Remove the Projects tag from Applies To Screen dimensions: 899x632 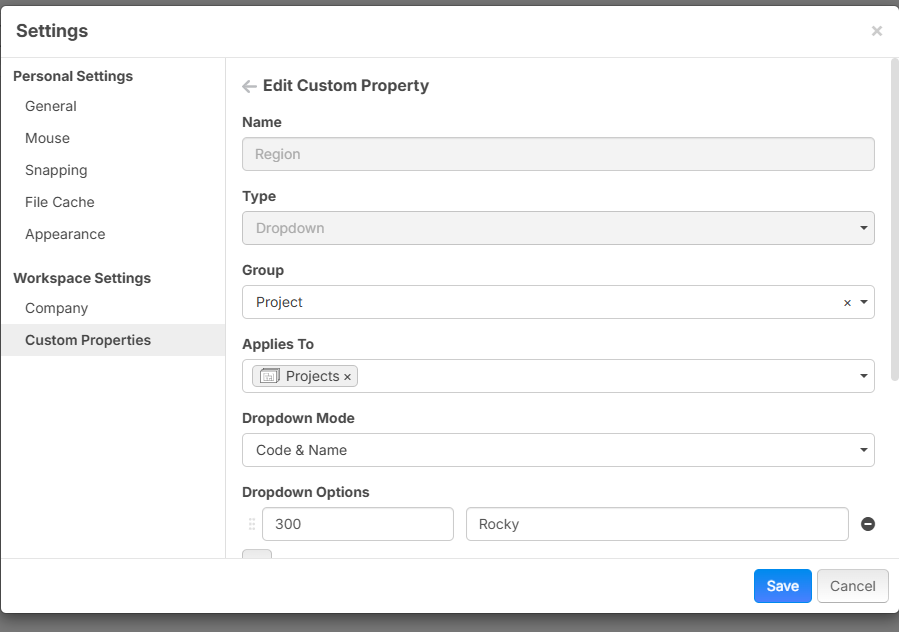click(347, 377)
